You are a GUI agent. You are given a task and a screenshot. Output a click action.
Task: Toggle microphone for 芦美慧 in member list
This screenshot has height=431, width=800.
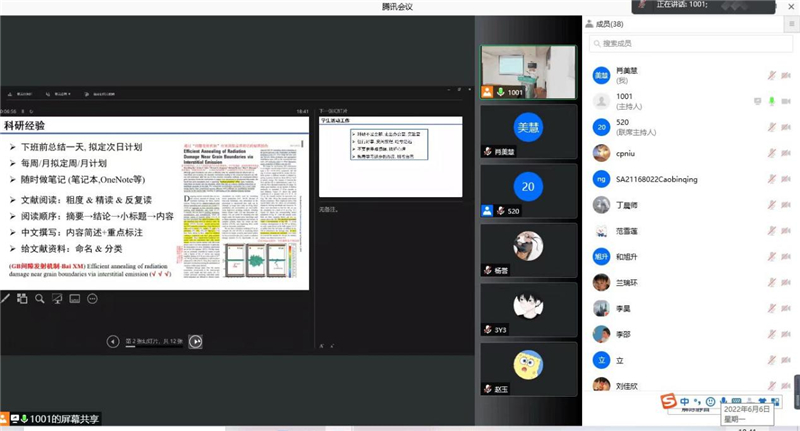(771, 75)
